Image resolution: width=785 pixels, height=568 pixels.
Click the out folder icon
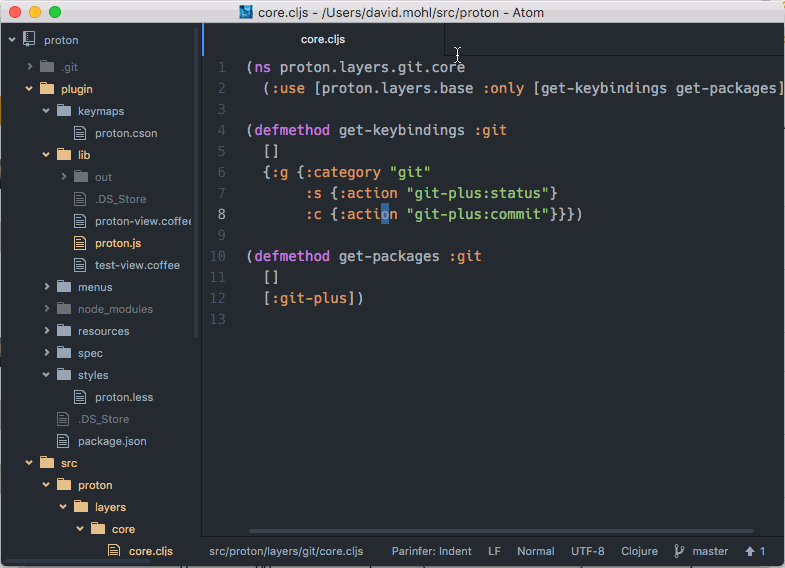tap(81, 177)
